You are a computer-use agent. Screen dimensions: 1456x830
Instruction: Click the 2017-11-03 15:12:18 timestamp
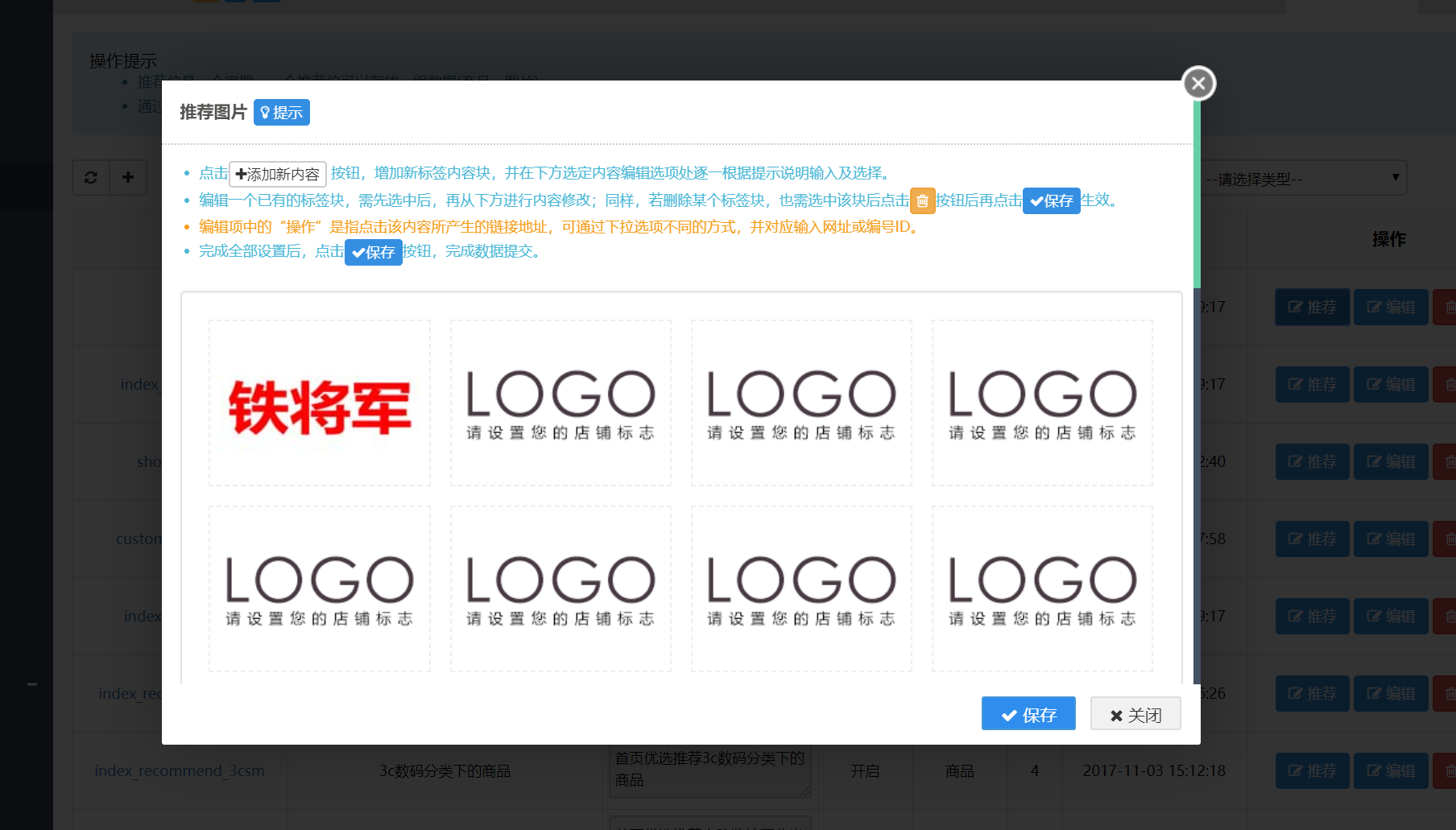coord(1154,770)
